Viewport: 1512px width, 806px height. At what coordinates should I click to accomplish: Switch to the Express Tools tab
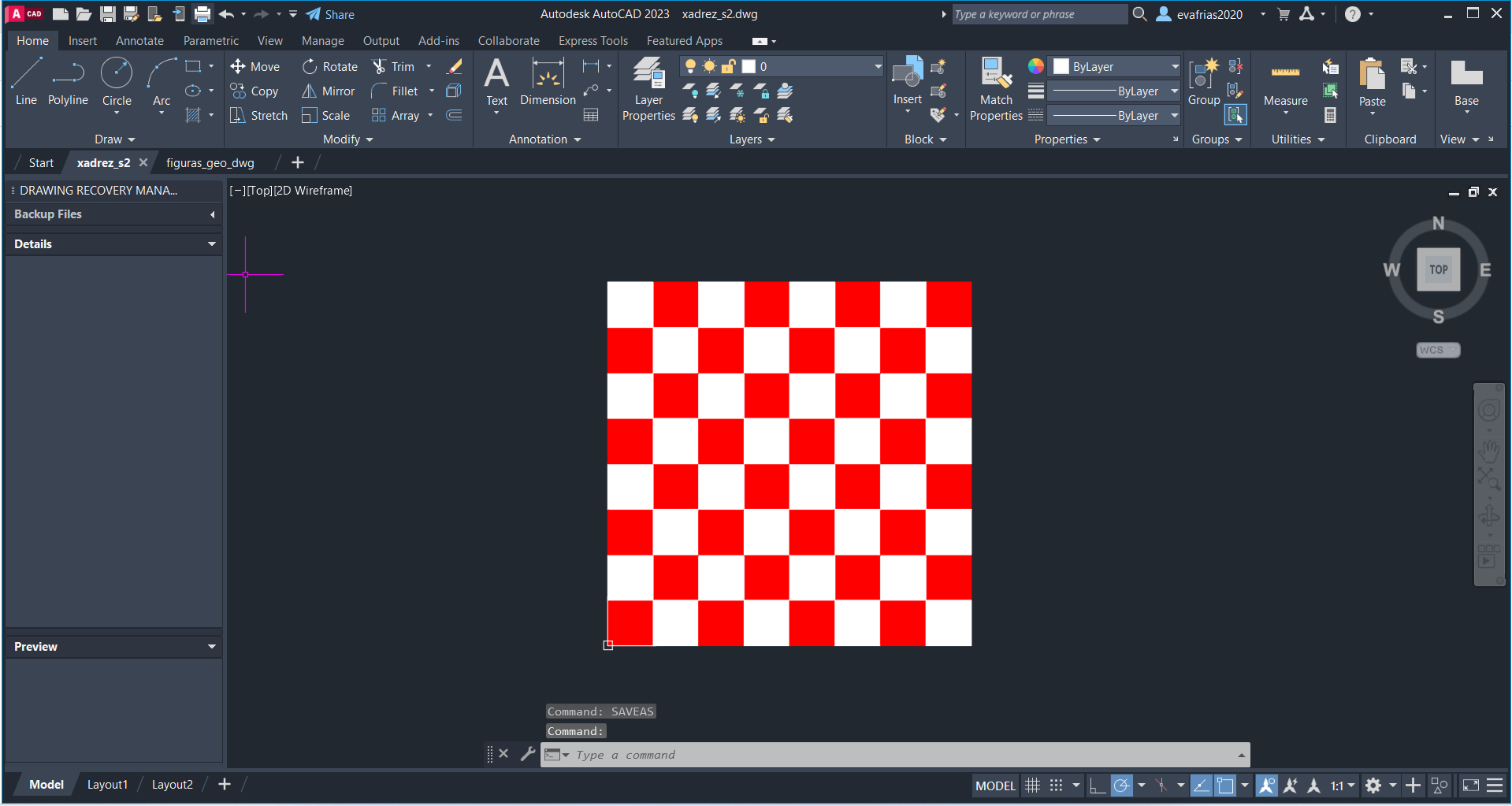tap(593, 41)
